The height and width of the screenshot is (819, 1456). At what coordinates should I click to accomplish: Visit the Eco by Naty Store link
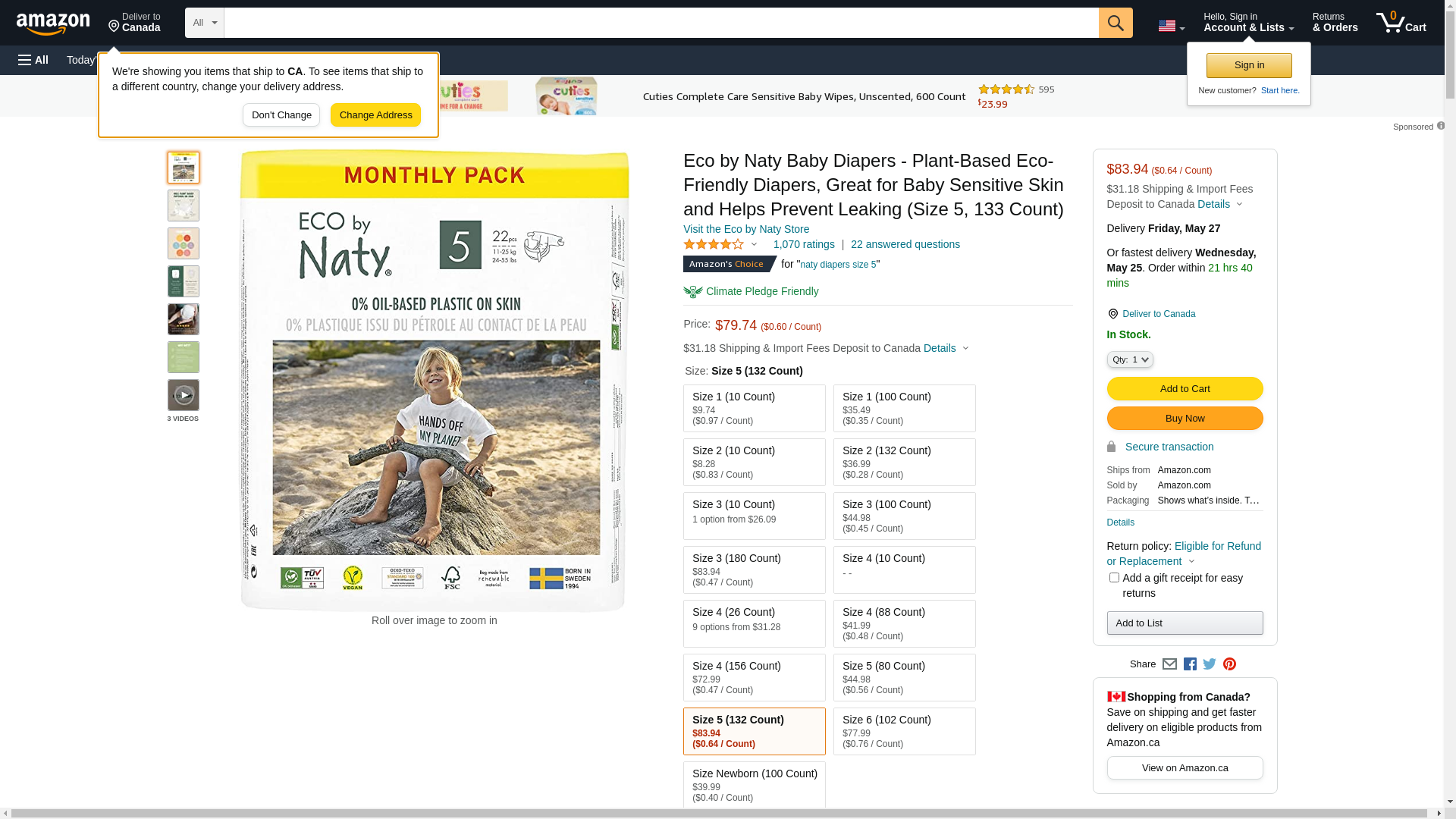pyautogui.click(x=745, y=229)
